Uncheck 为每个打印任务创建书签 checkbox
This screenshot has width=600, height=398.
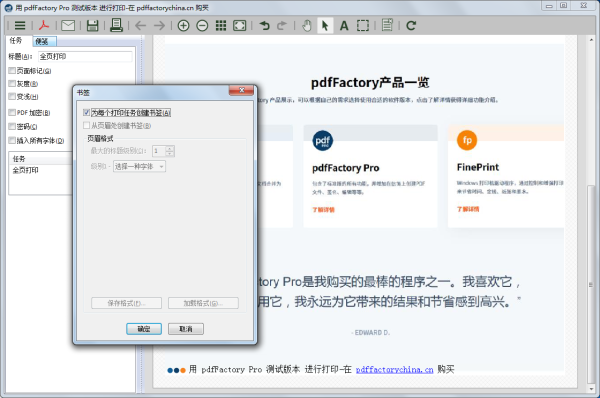[x=86, y=113]
